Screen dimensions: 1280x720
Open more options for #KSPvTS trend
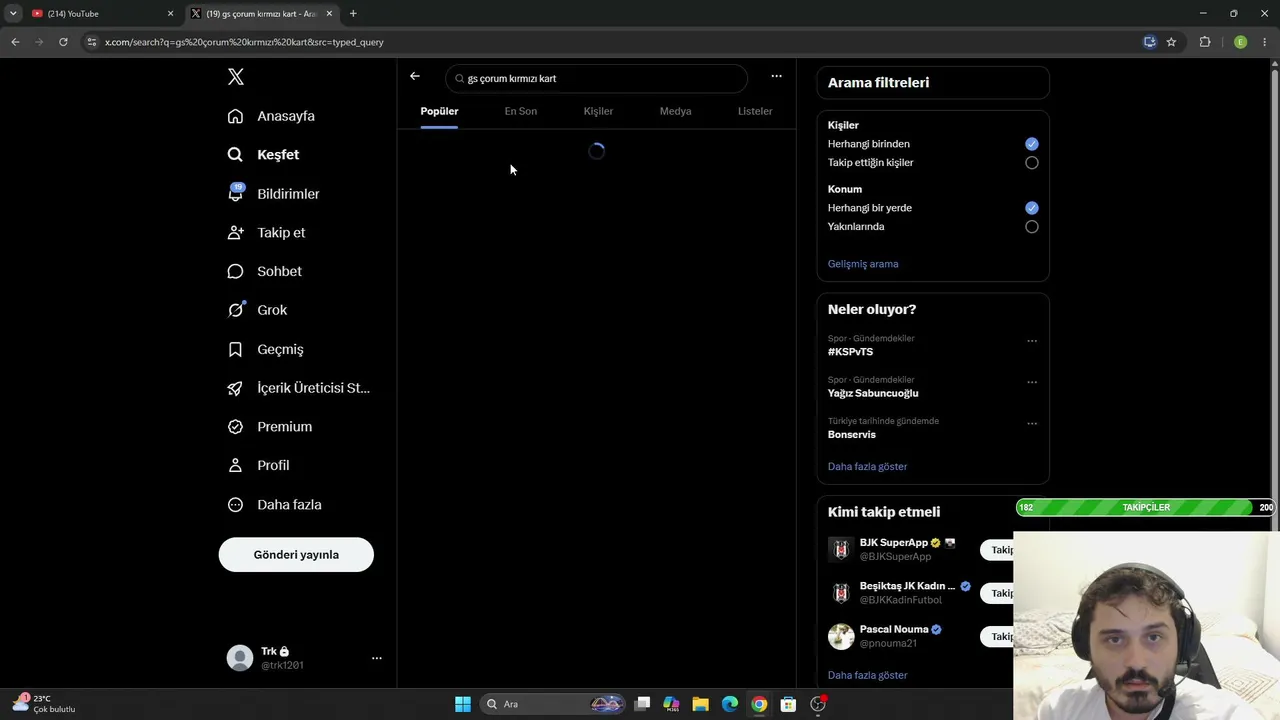(x=1032, y=341)
